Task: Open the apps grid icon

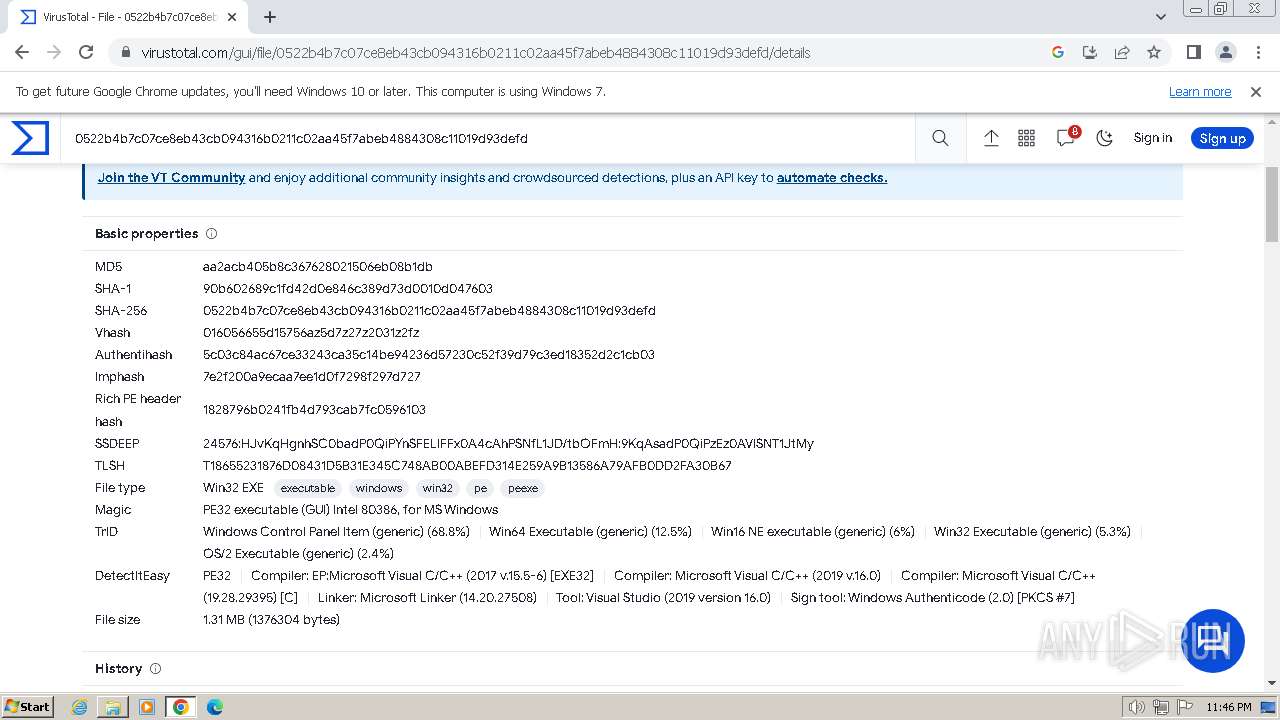Action: [1026, 138]
